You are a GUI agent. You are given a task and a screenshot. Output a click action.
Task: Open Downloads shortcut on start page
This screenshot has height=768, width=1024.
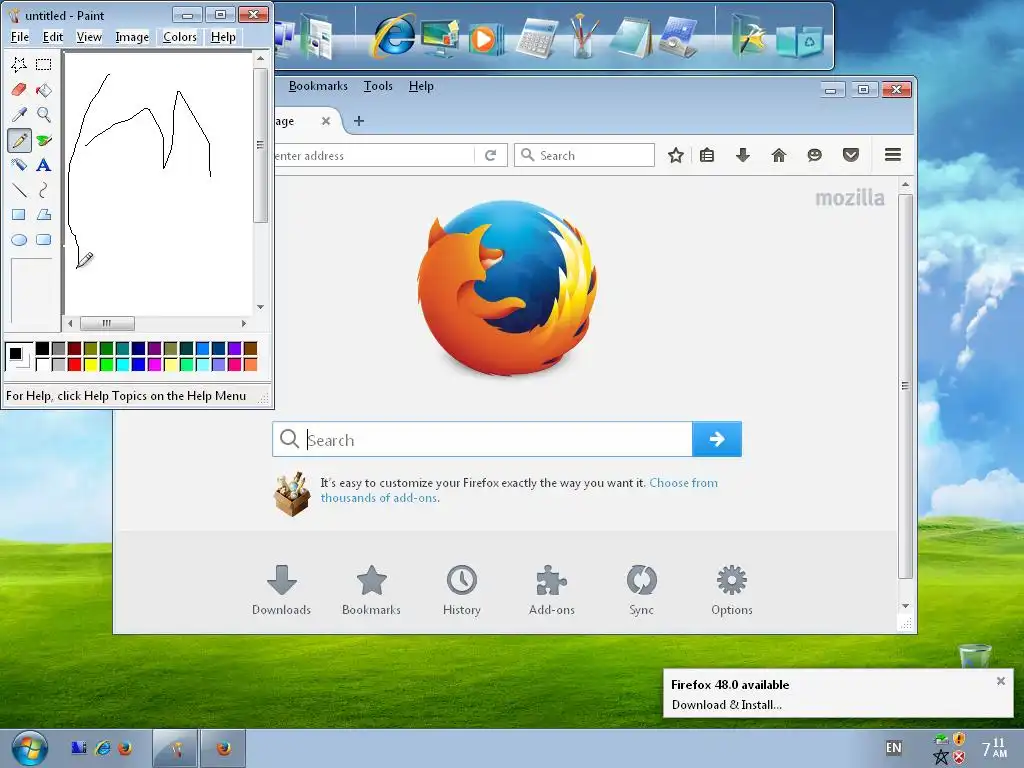(281, 590)
